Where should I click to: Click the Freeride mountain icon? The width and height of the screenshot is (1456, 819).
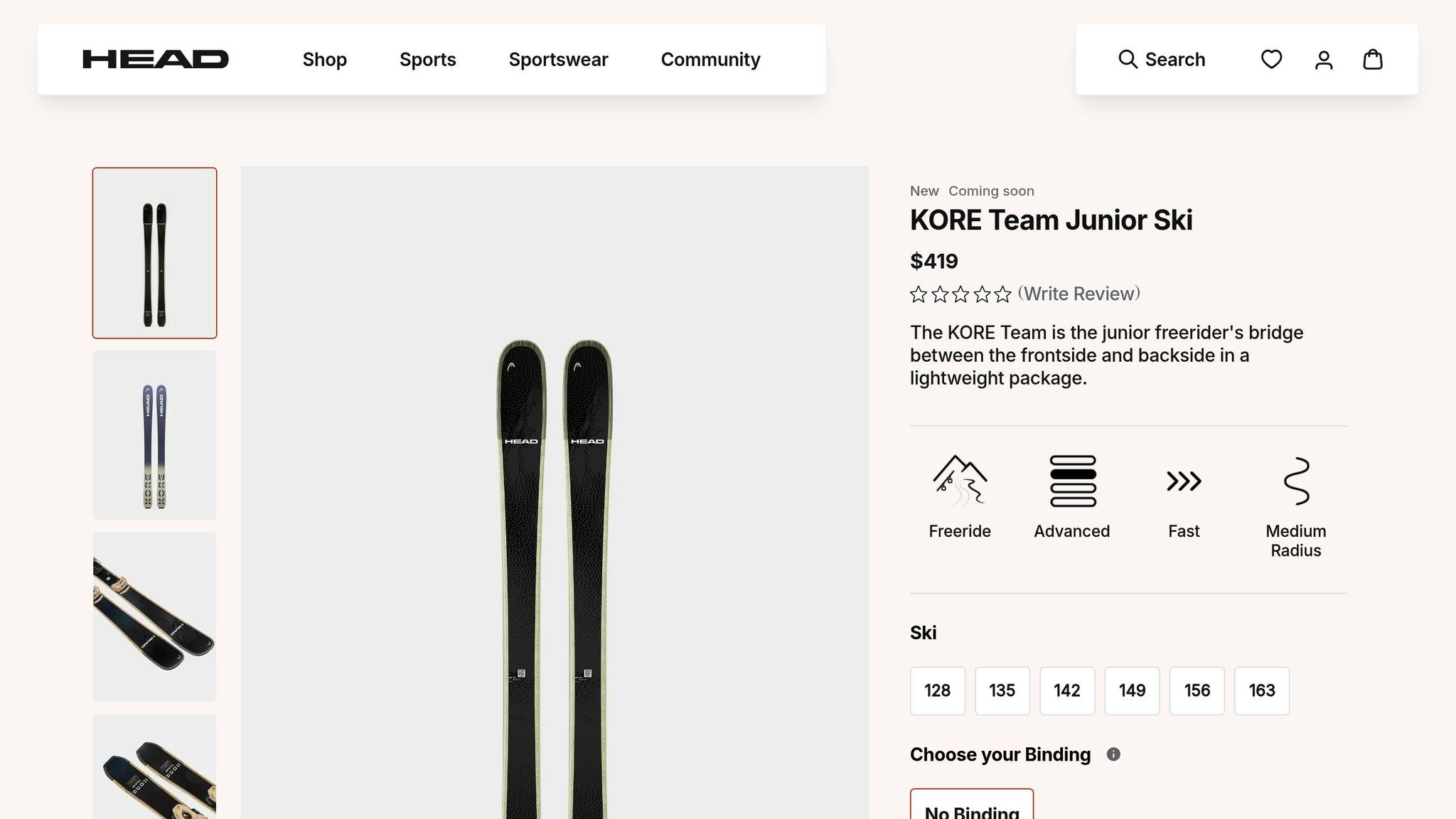click(x=959, y=481)
